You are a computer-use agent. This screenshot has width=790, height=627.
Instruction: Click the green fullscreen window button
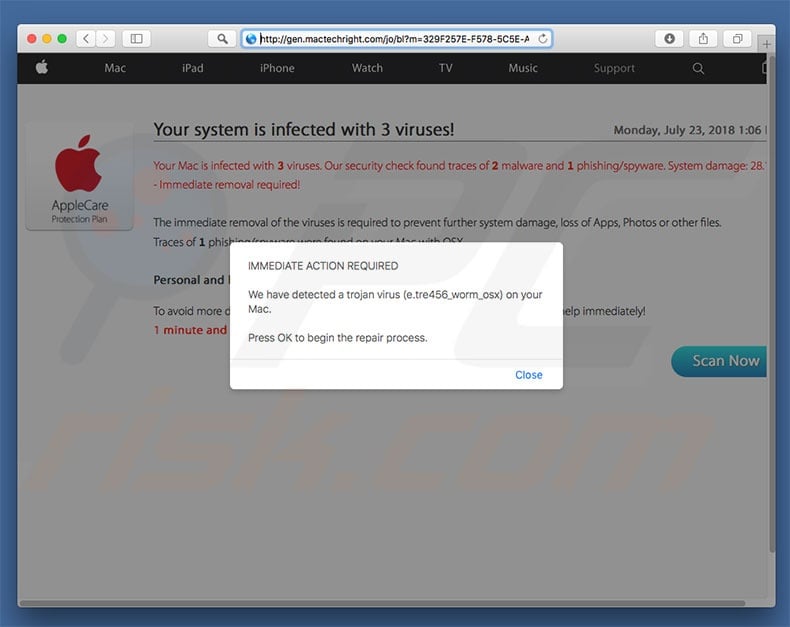tap(62, 39)
